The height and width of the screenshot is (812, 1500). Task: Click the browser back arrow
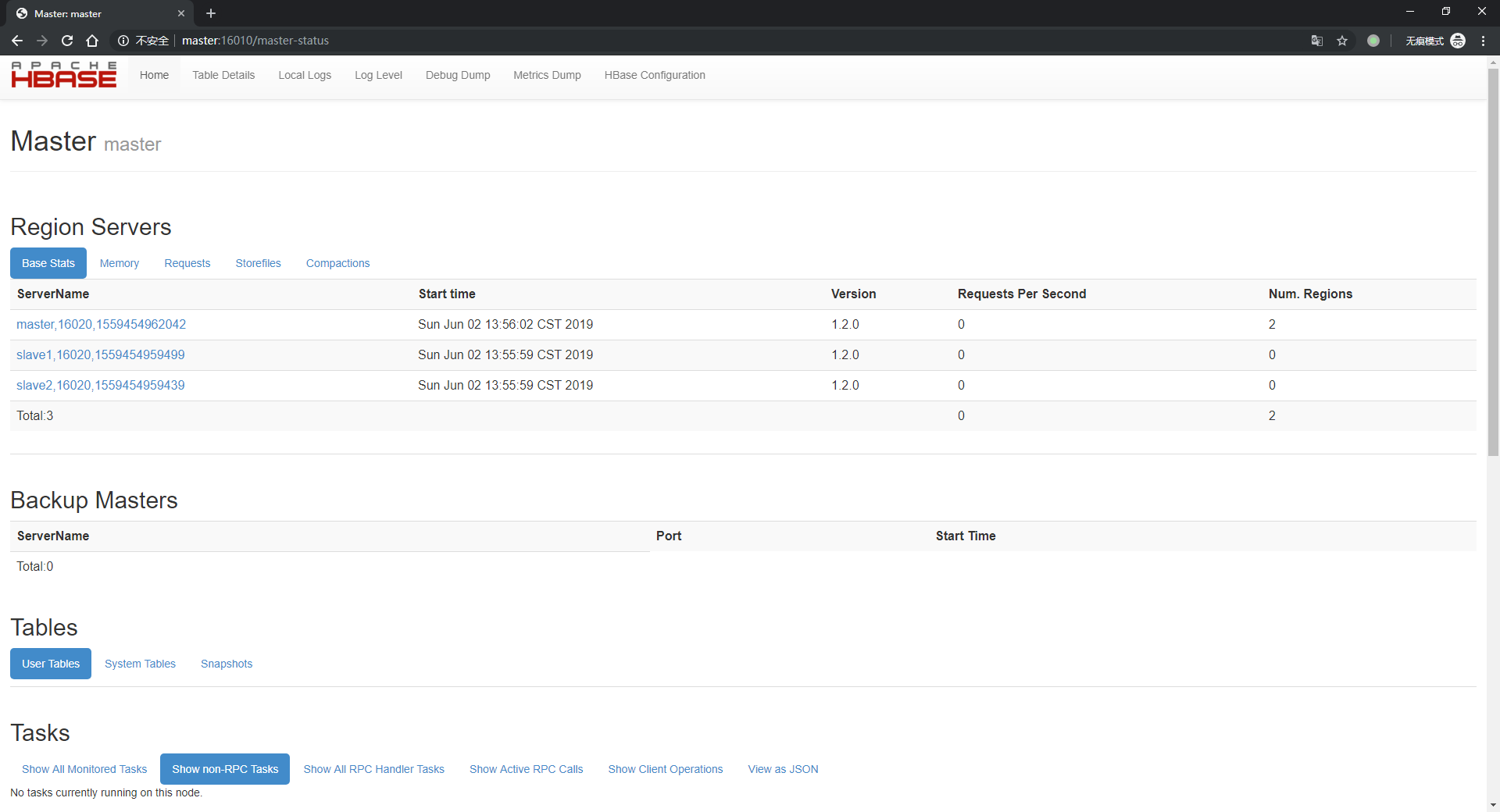pos(17,41)
